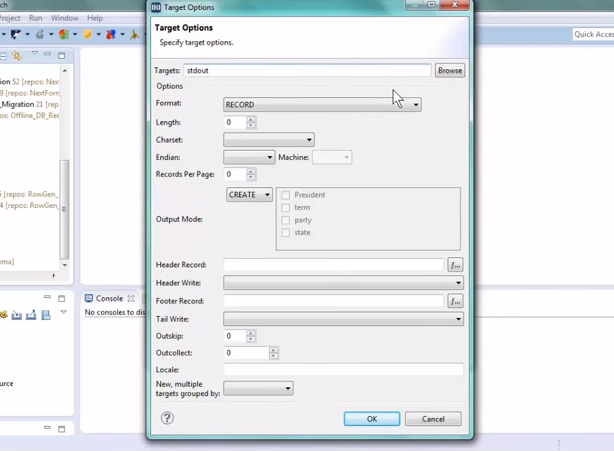Maximize the bottom-left corner panel
The image size is (614, 451).
tap(61, 429)
